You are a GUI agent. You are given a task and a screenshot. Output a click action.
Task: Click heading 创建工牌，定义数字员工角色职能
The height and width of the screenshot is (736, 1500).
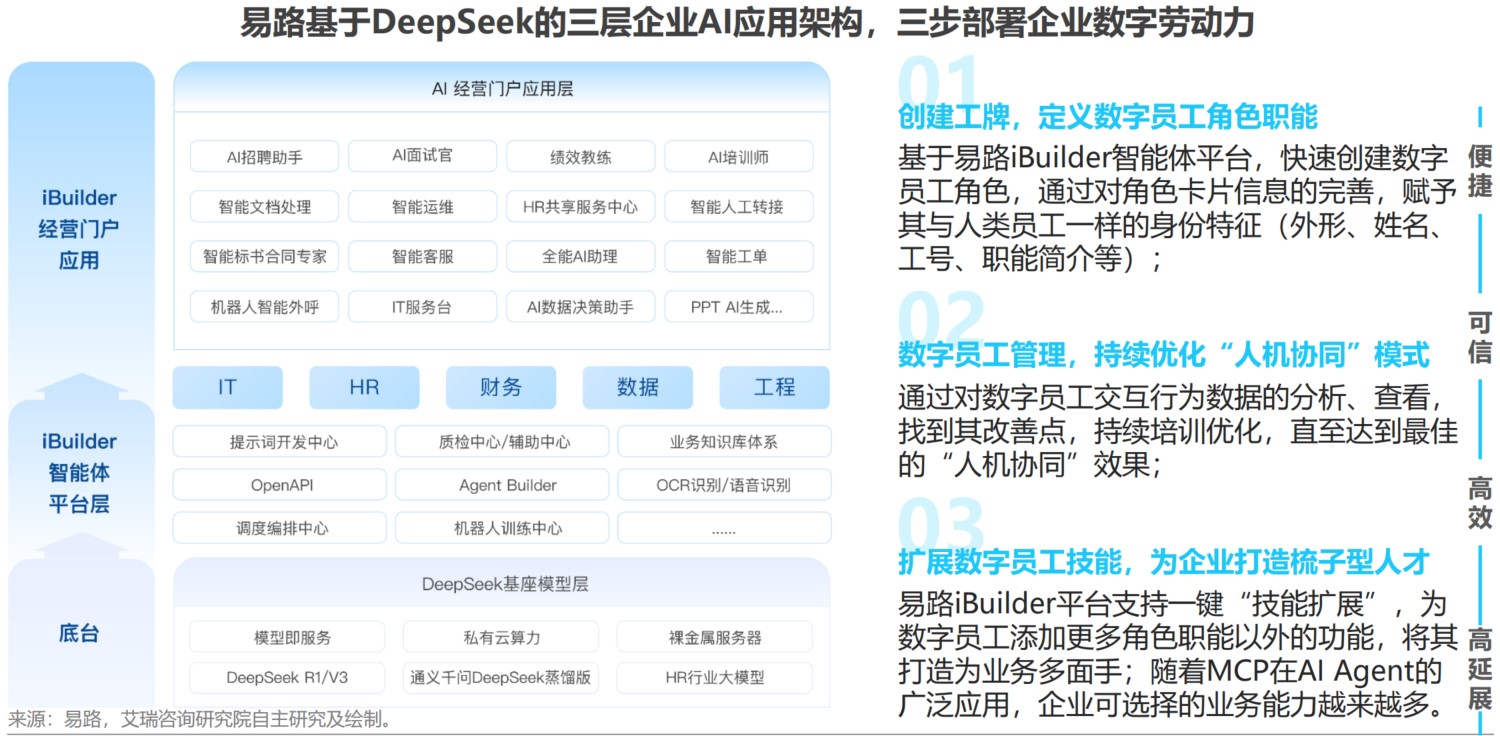click(1108, 117)
